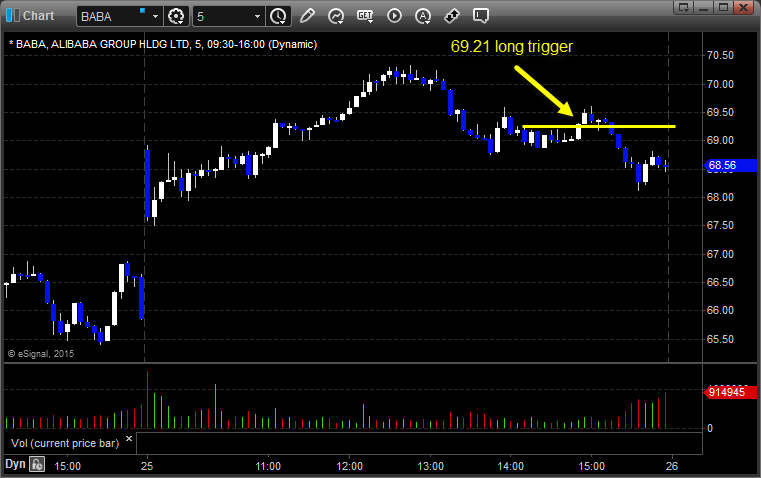This screenshot has height=478, width=761.
Task: Click the 67.00 price axis label
Action: click(x=720, y=254)
